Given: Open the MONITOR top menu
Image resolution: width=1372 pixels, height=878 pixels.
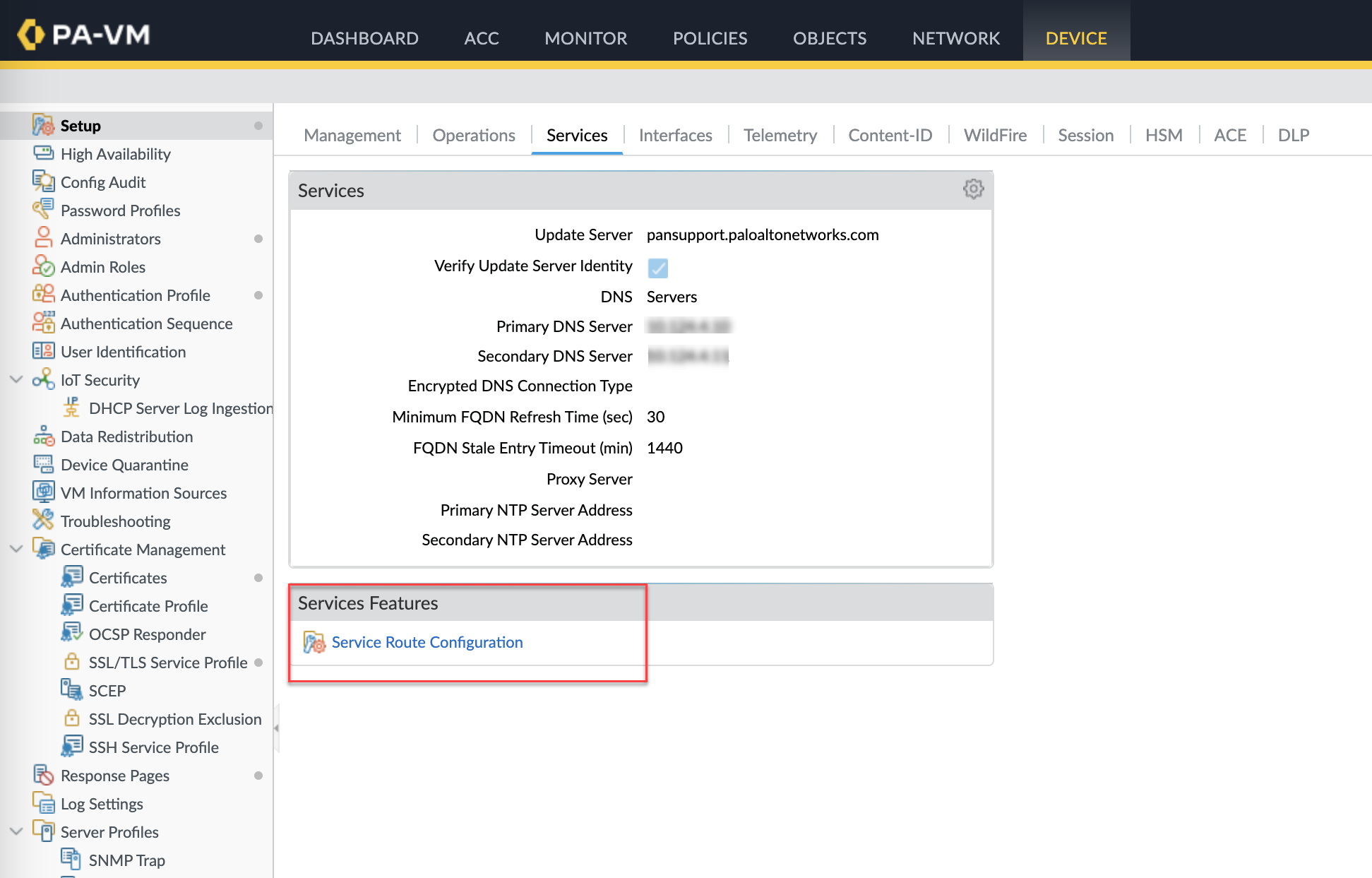Looking at the screenshot, I should (585, 38).
